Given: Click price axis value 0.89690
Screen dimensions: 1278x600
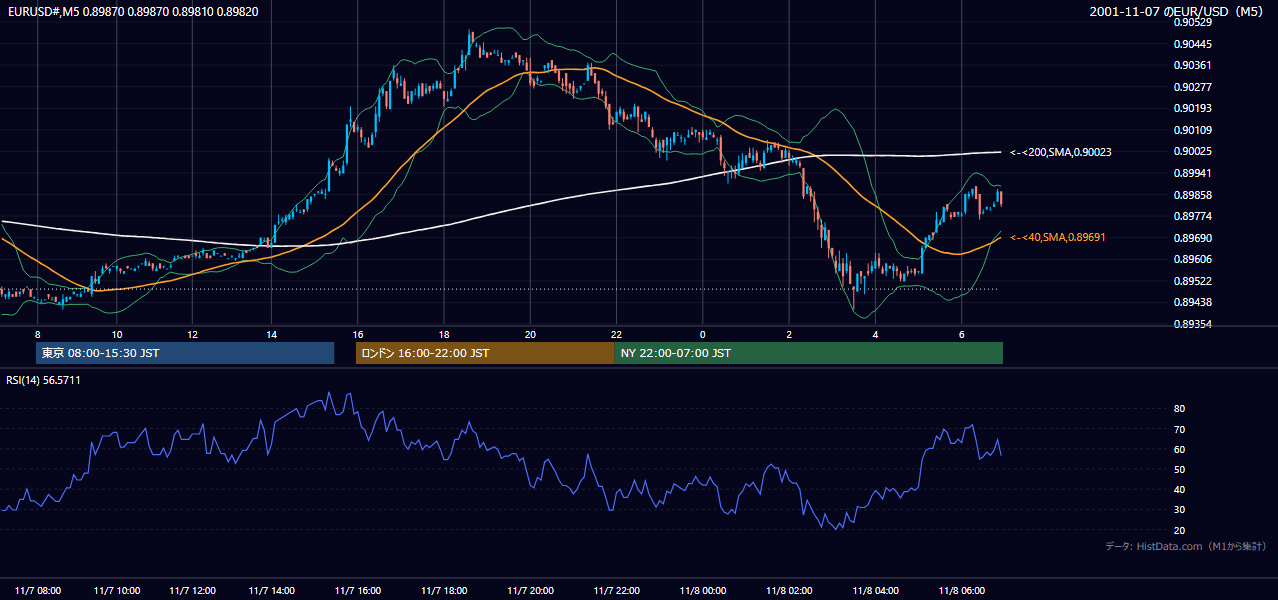Looking at the screenshot, I should [x=1192, y=238].
